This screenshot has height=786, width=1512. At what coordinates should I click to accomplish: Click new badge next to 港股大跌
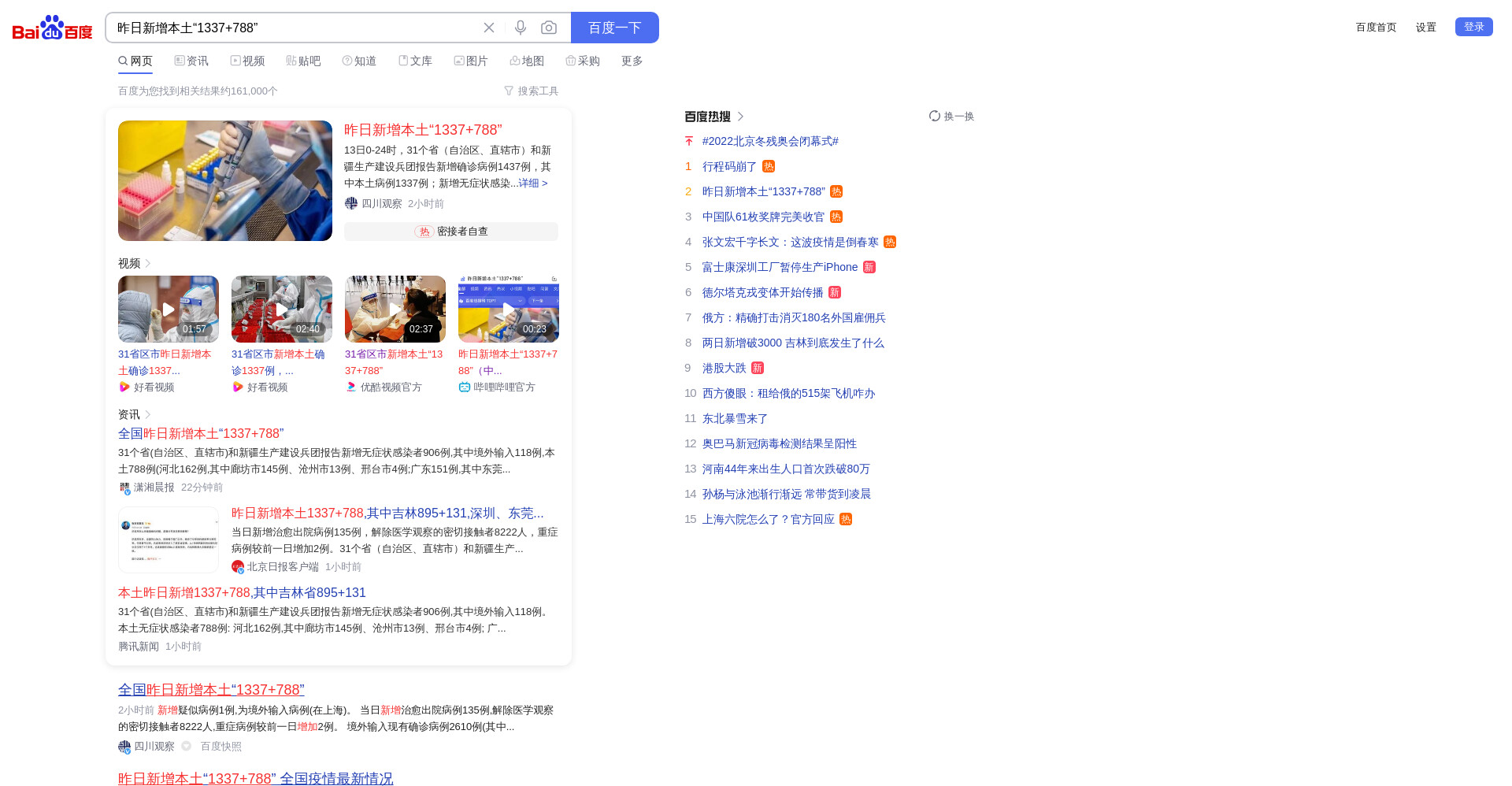(x=758, y=368)
